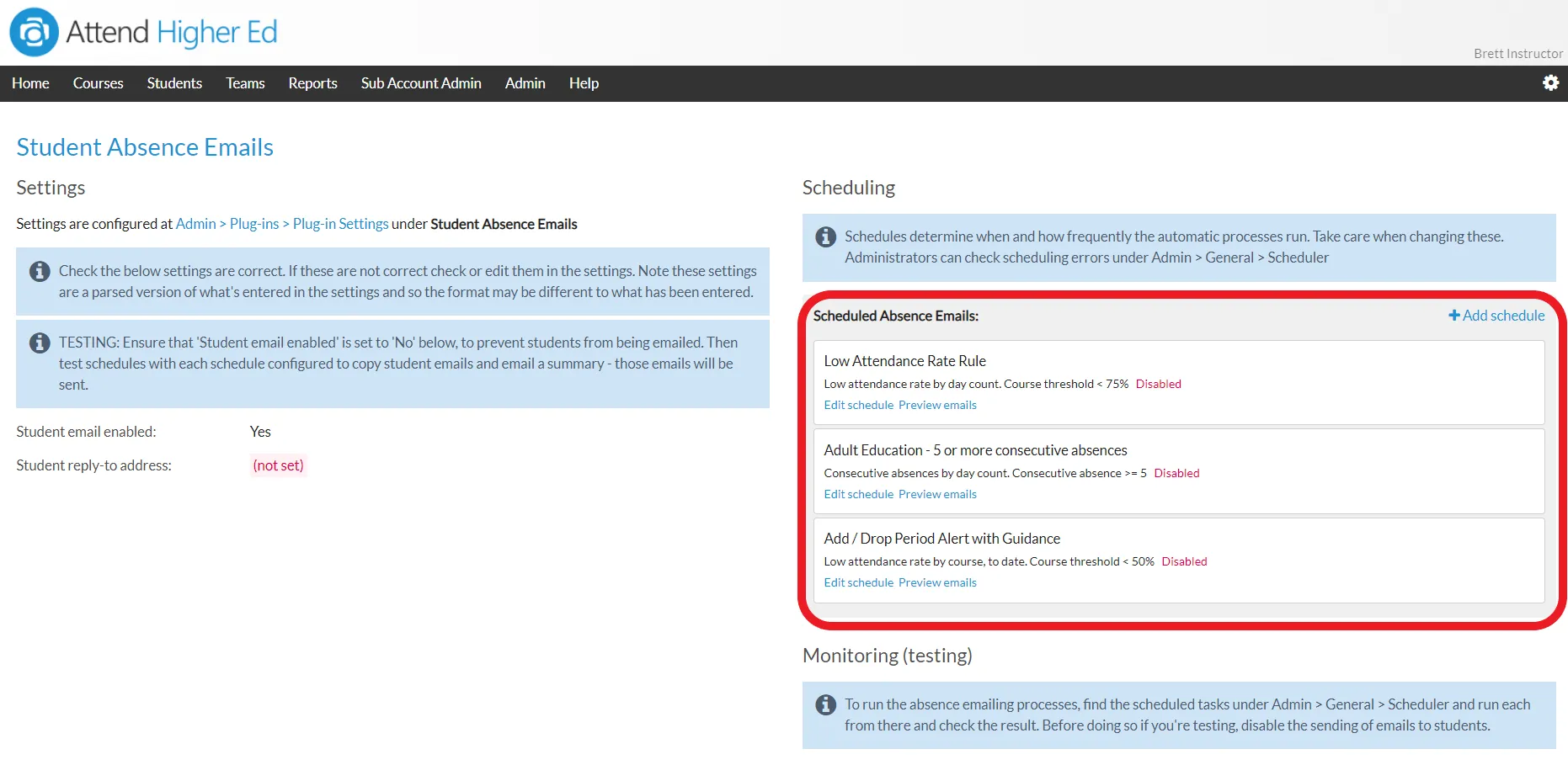1568x765 pixels.
Task: Click 'Disabled' status on Low Attendance Rate Rule
Action: click(1158, 384)
